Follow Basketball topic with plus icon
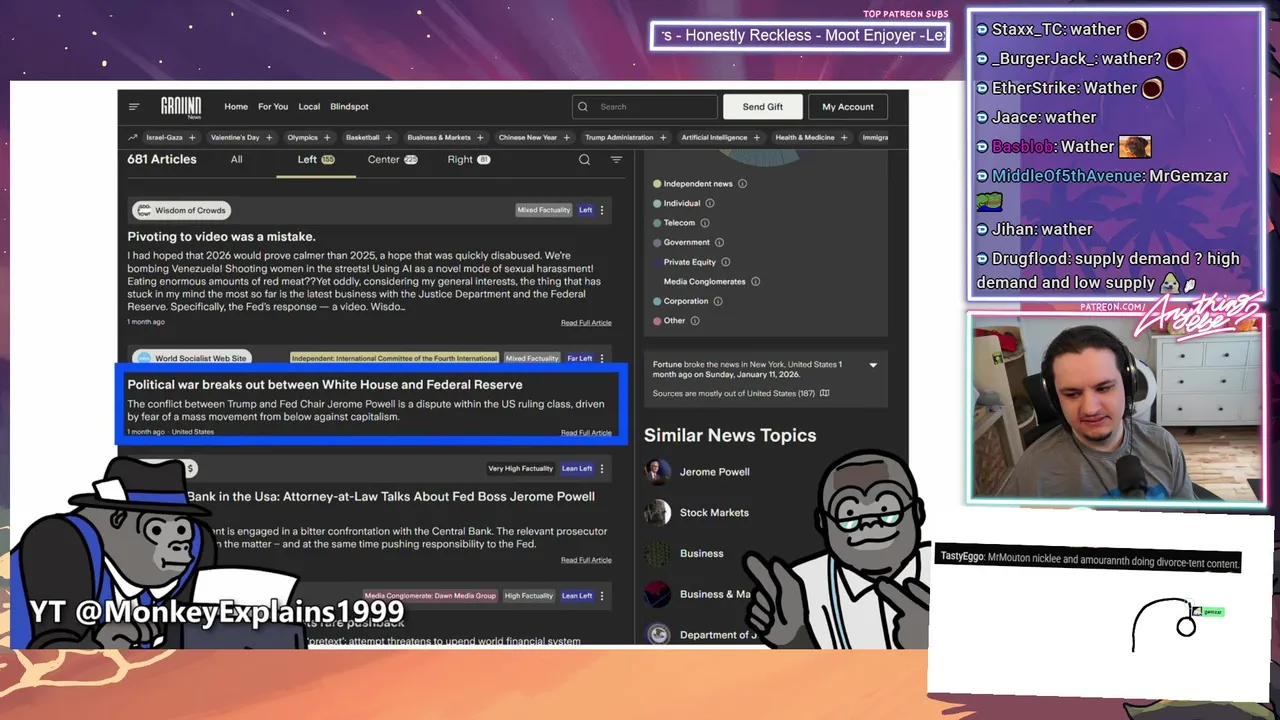Viewport: 1280px width, 720px height. [x=389, y=137]
